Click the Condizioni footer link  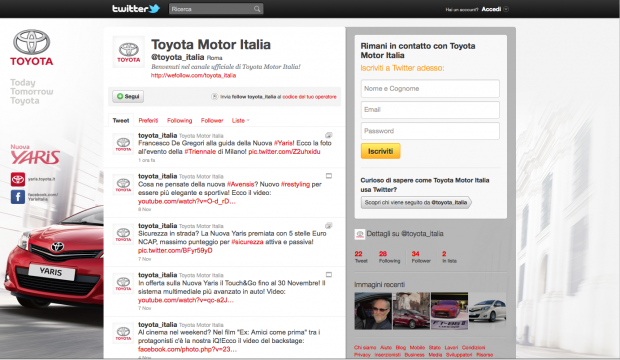point(473,348)
